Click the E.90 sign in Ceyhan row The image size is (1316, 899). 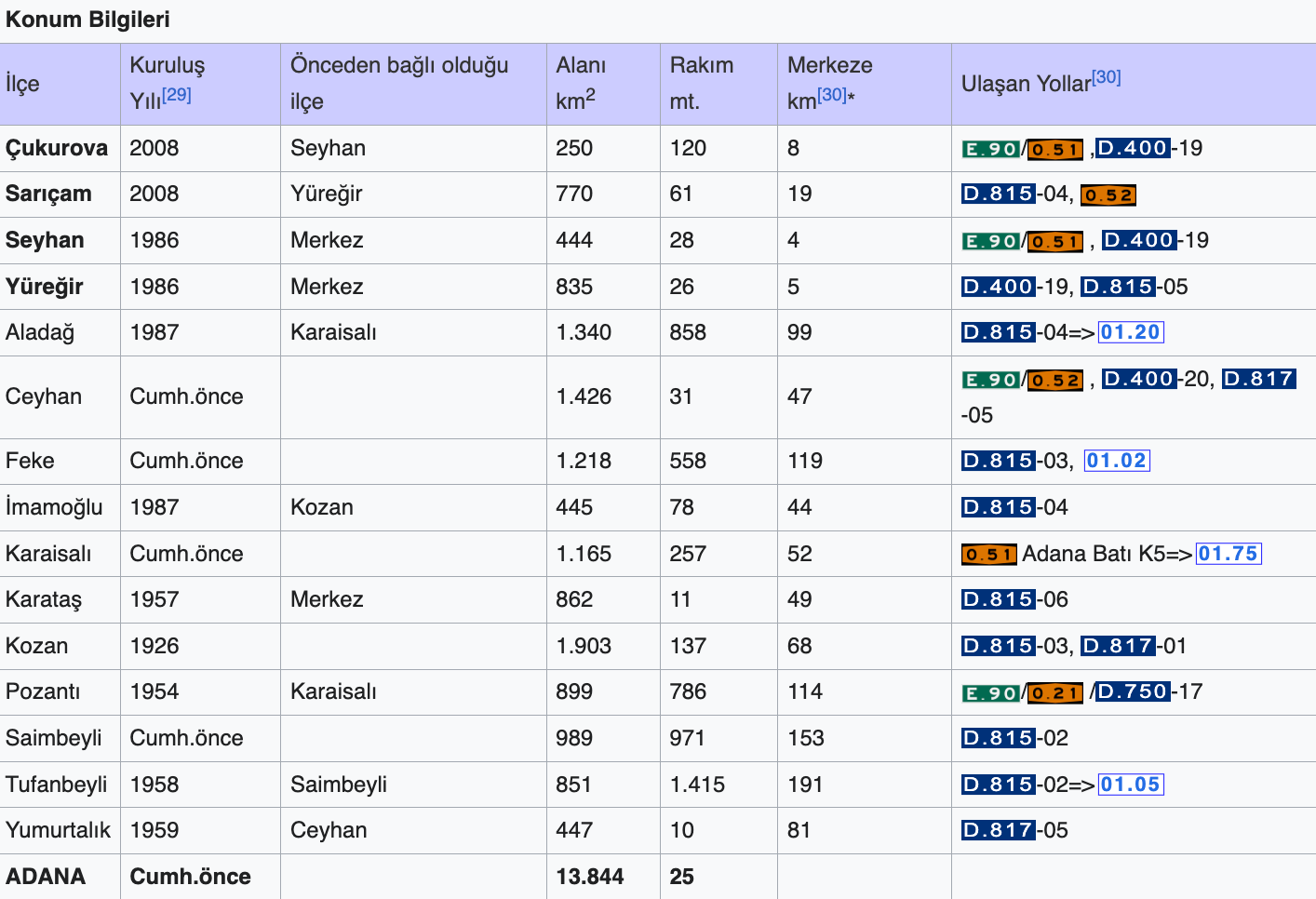990,380
